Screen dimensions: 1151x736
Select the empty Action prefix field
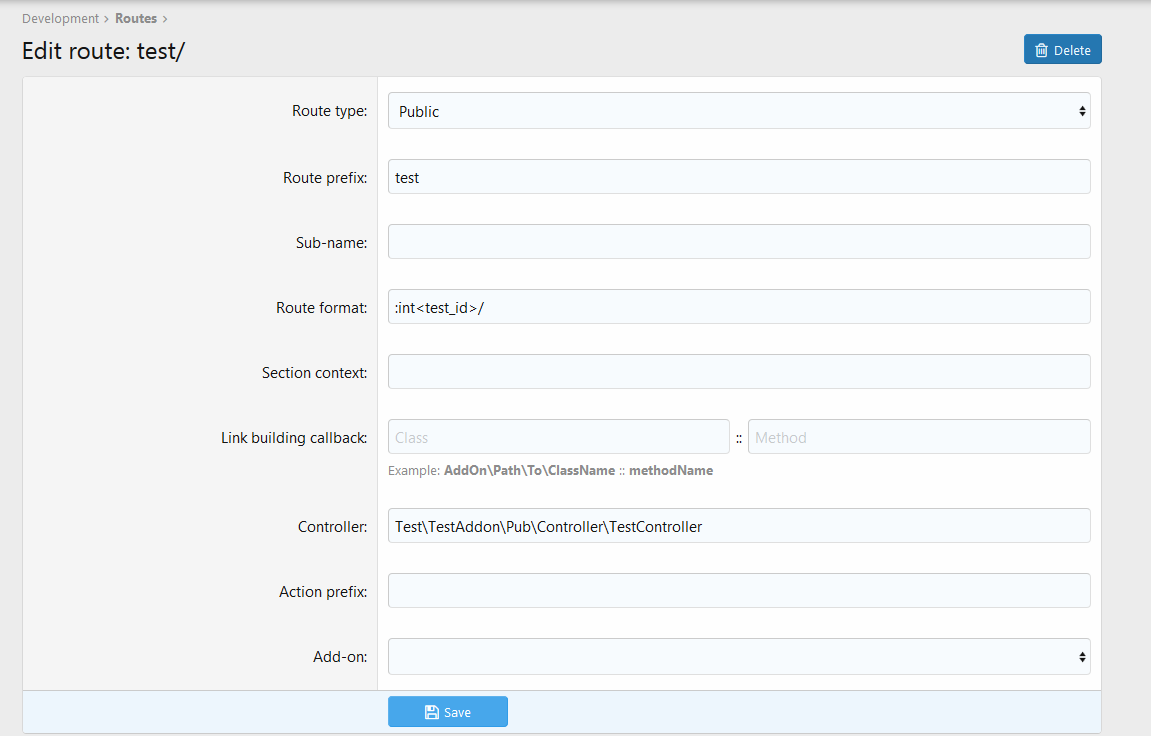click(x=738, y=591)
